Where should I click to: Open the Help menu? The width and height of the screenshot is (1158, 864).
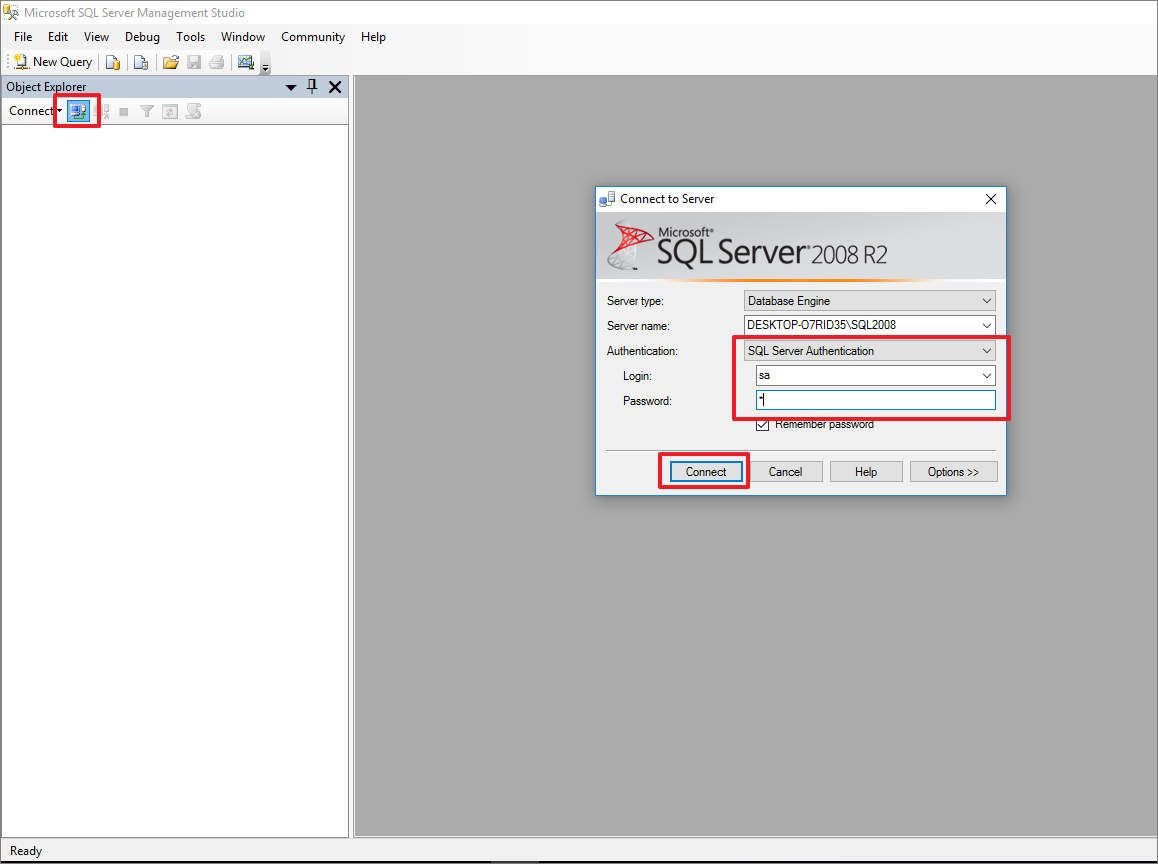click(373, 37)
